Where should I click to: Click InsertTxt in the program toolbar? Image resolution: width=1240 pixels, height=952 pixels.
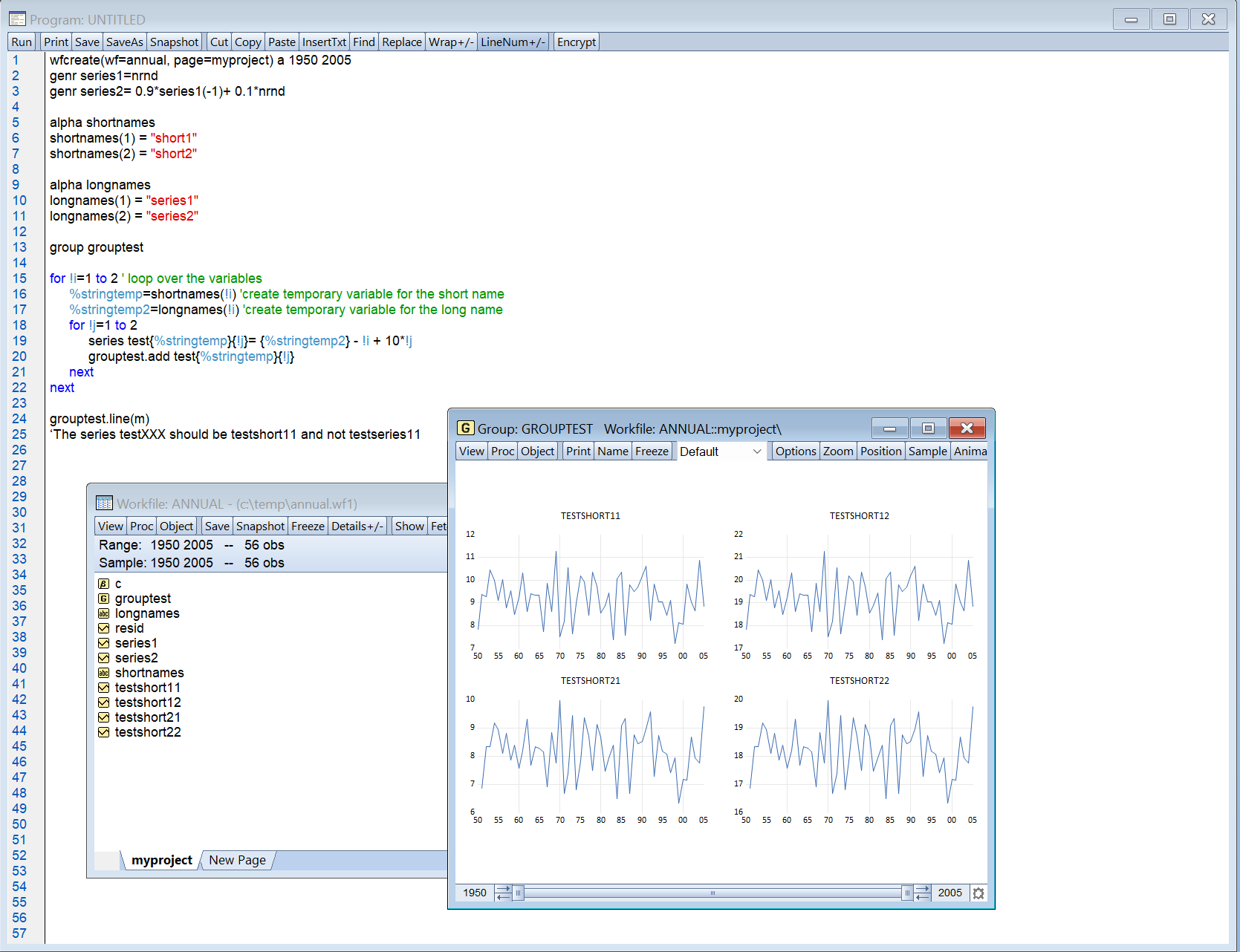click(325, 42)
